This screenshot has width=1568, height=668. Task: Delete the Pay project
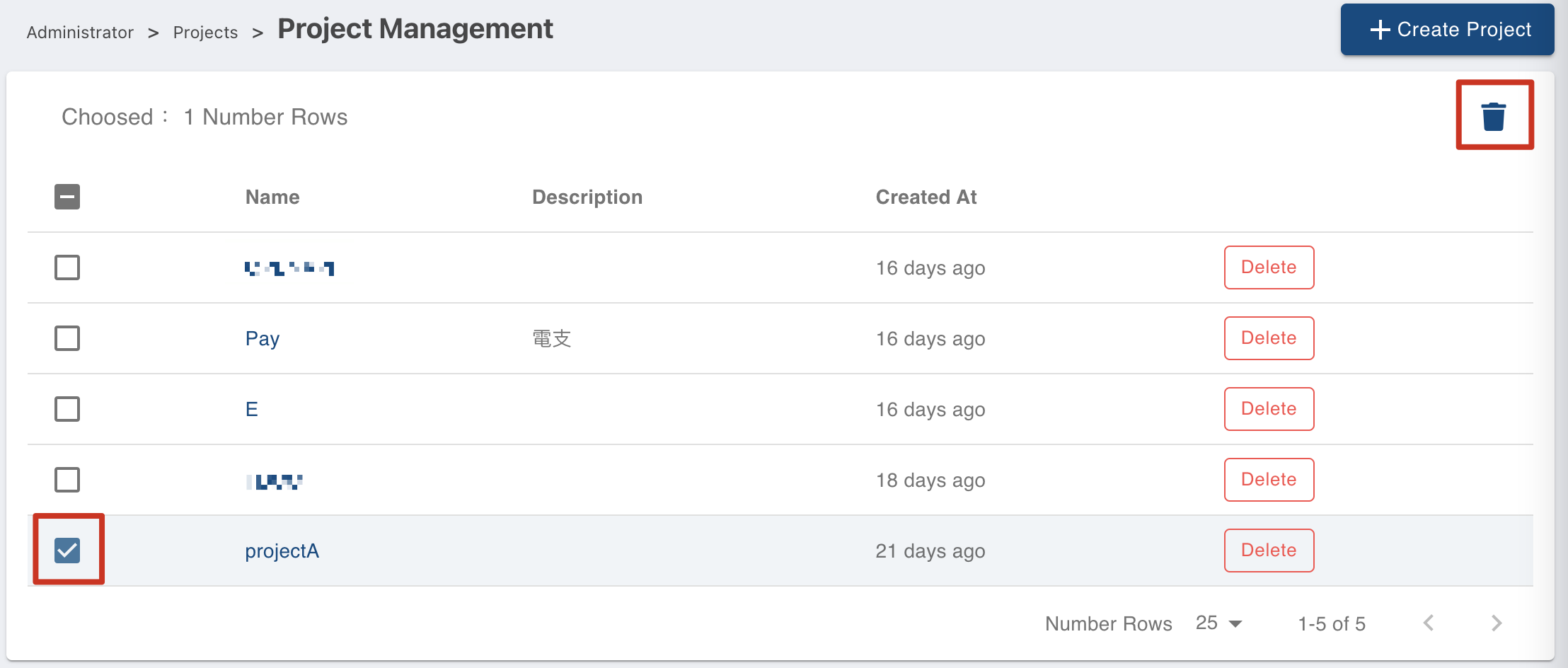pyautogui.click(x=1269, y=338)
